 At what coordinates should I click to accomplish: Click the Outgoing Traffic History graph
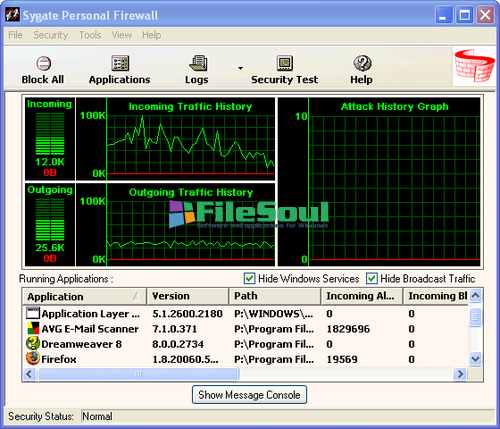[176, 224]
